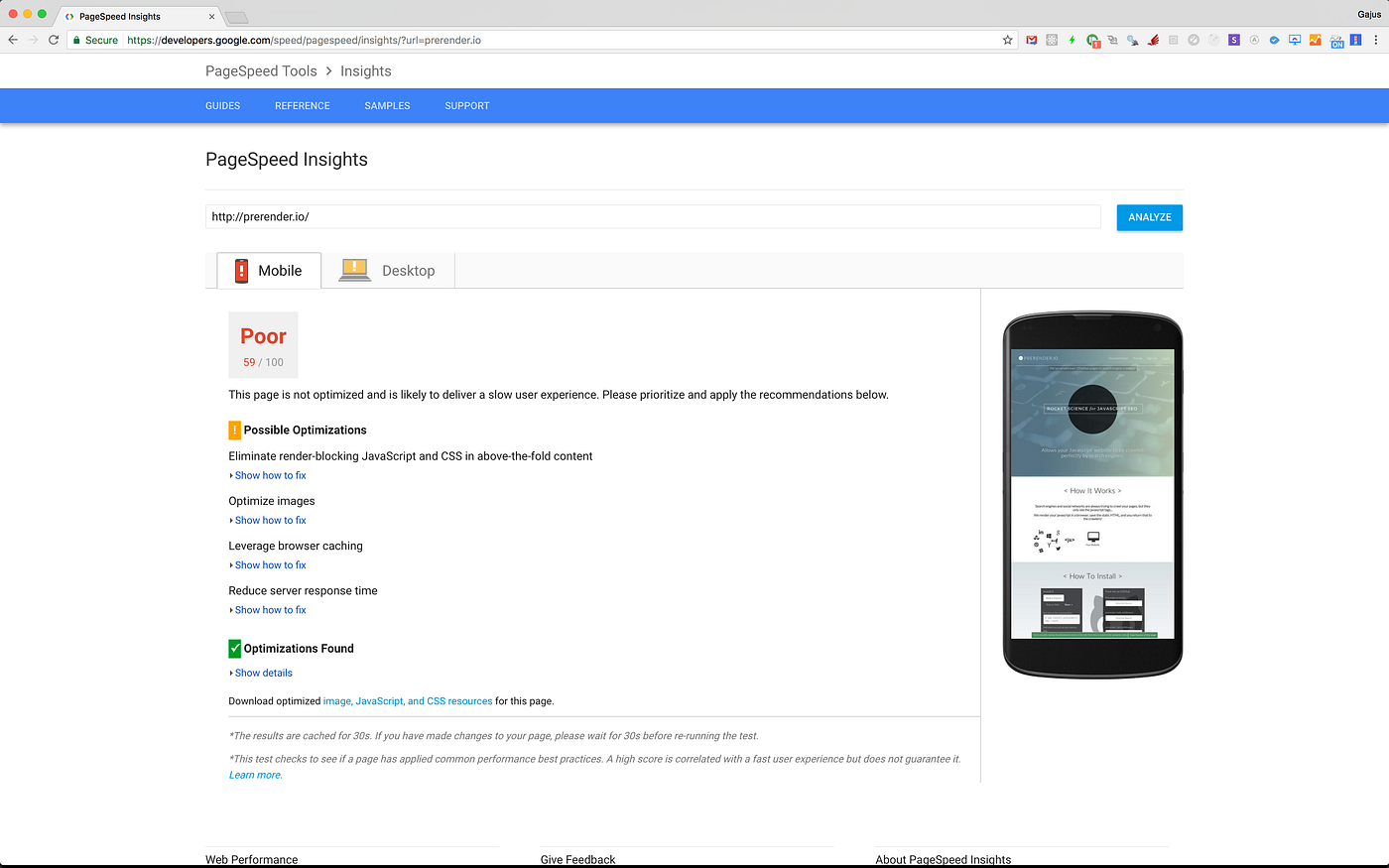
Task: Expand fix for render-blocking JavaScript and CSS
Action: (270, 475)
